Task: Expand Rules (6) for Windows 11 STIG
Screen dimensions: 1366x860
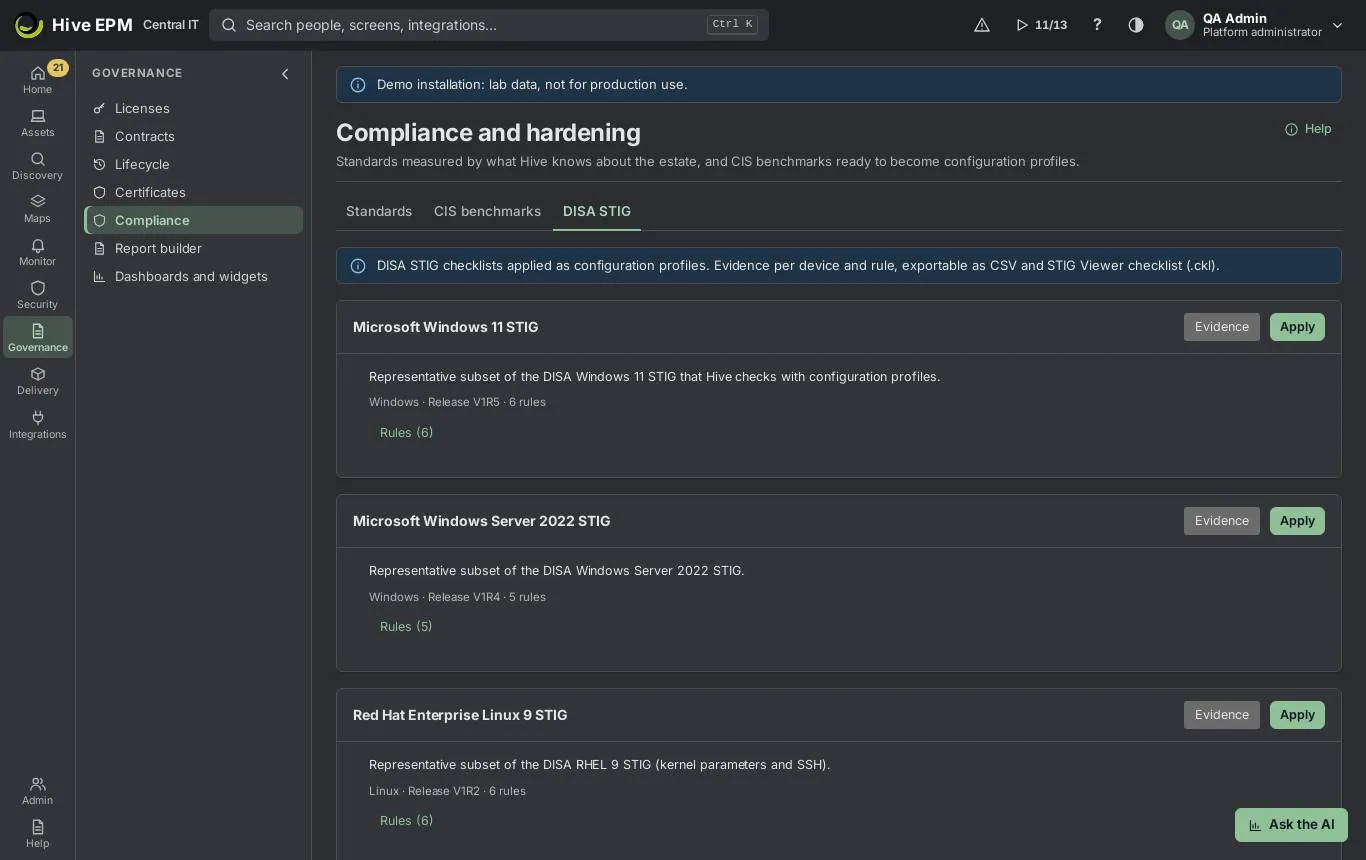Action: point(406,433)
